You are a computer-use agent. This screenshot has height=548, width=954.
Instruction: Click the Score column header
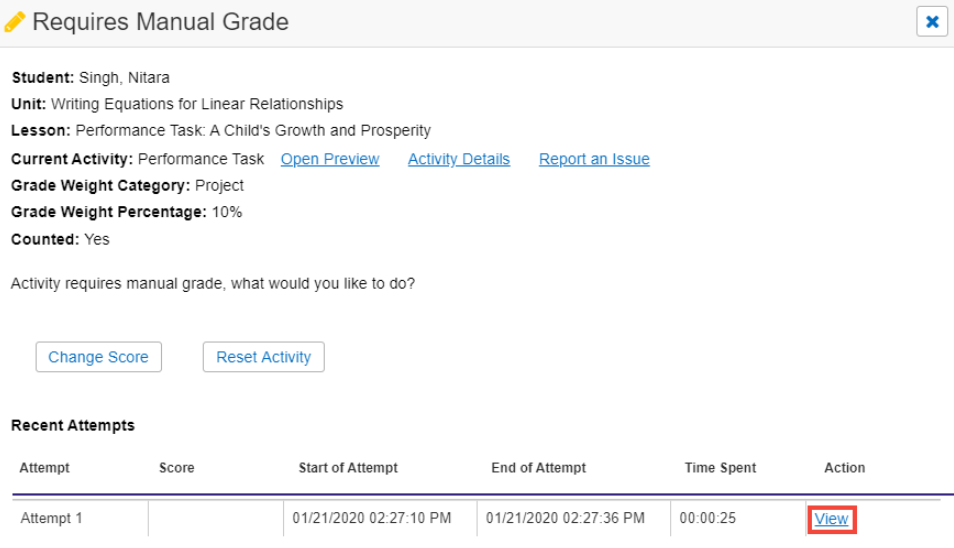[176, 468]
